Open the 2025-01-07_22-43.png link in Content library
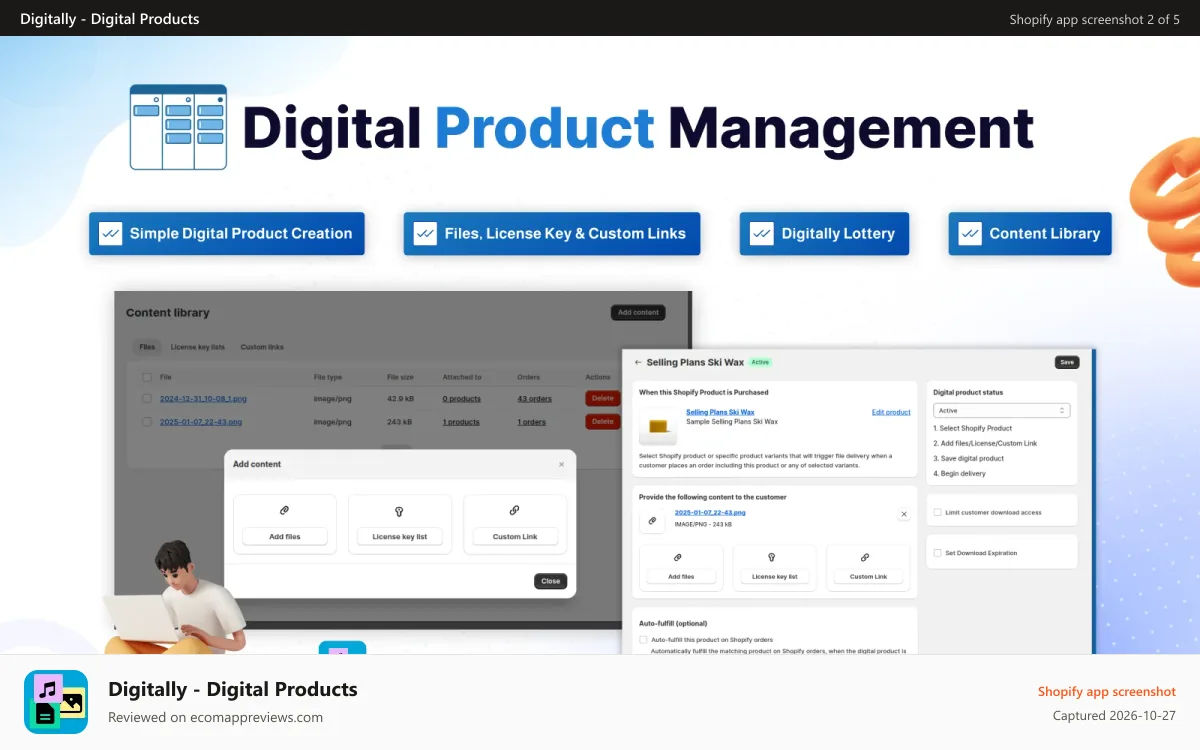The image size is (1200, 750). point(199,422)
